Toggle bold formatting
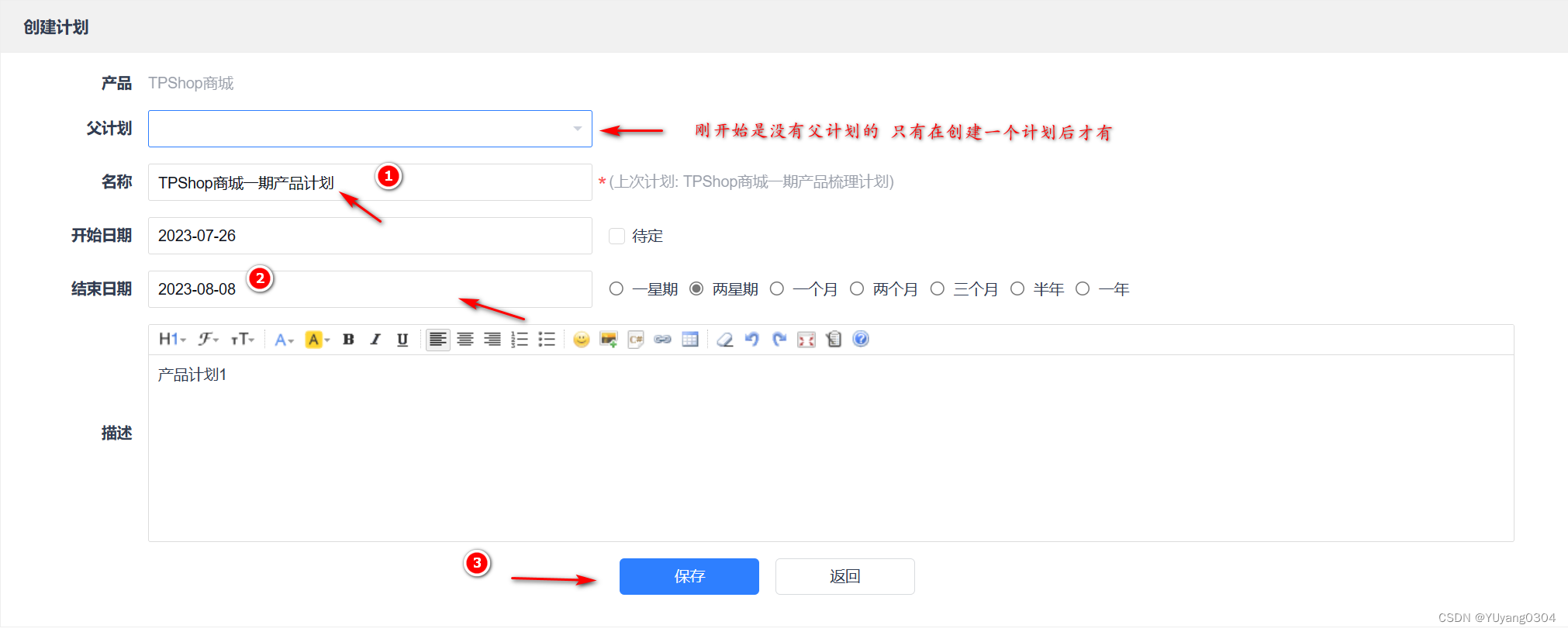 coord(348,340)
